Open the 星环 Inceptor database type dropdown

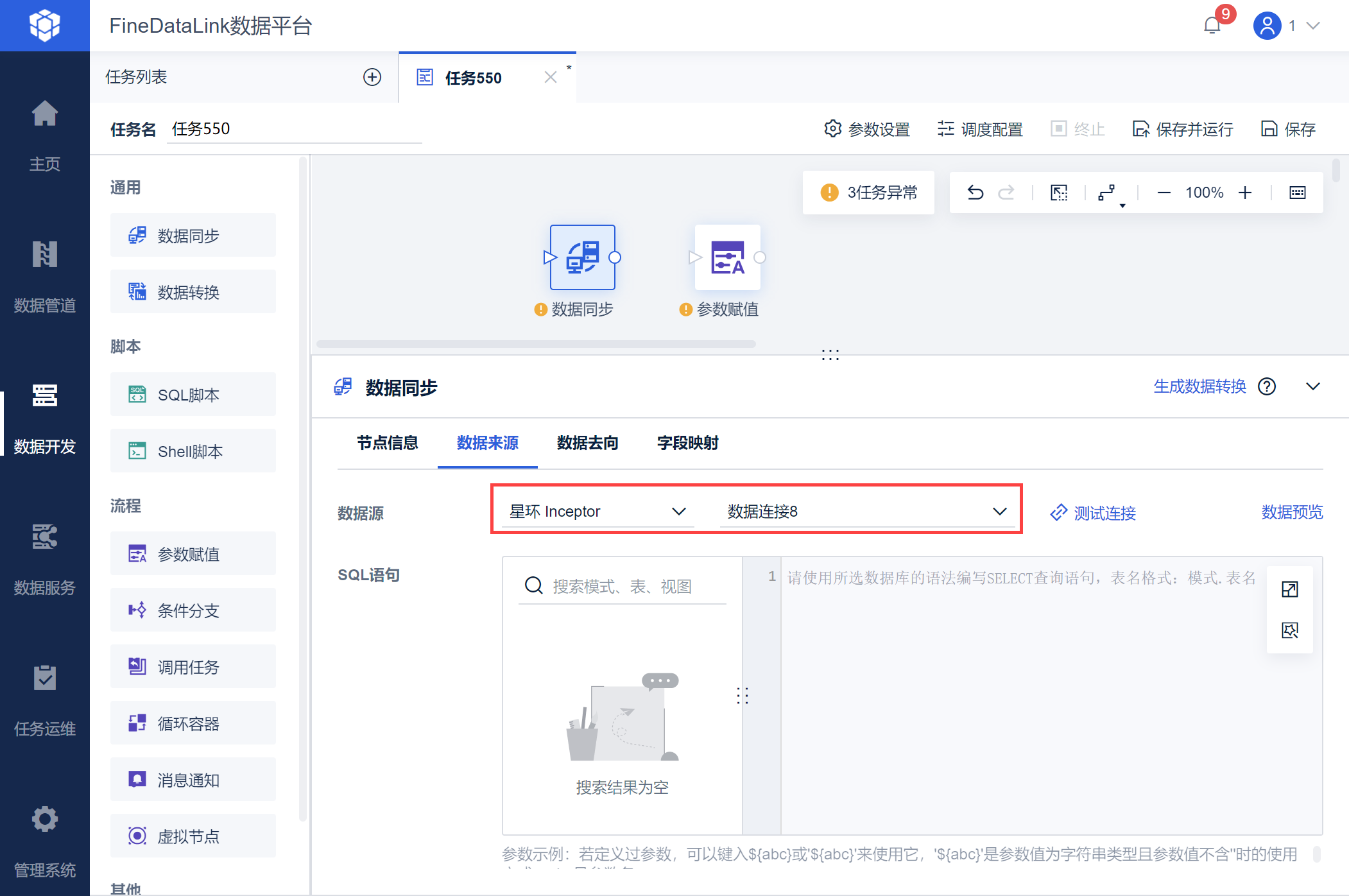(x=597, y=512)
